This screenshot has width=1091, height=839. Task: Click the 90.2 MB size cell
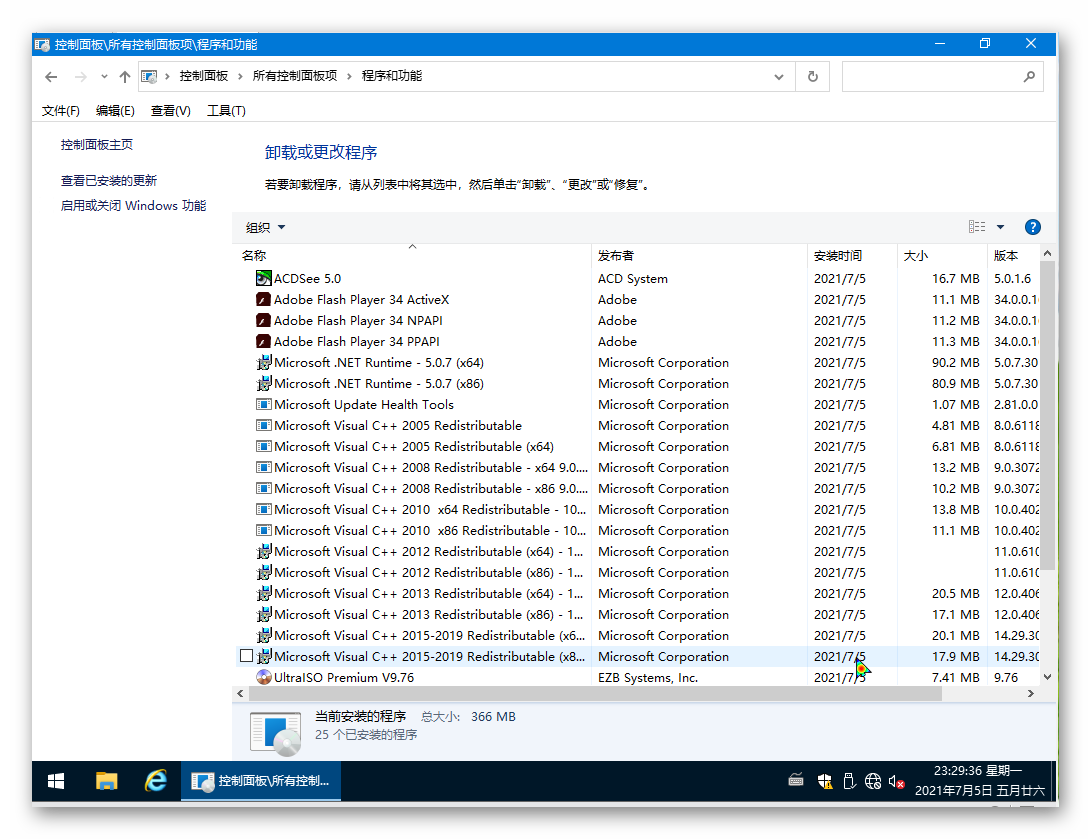[x=955, y=362]
